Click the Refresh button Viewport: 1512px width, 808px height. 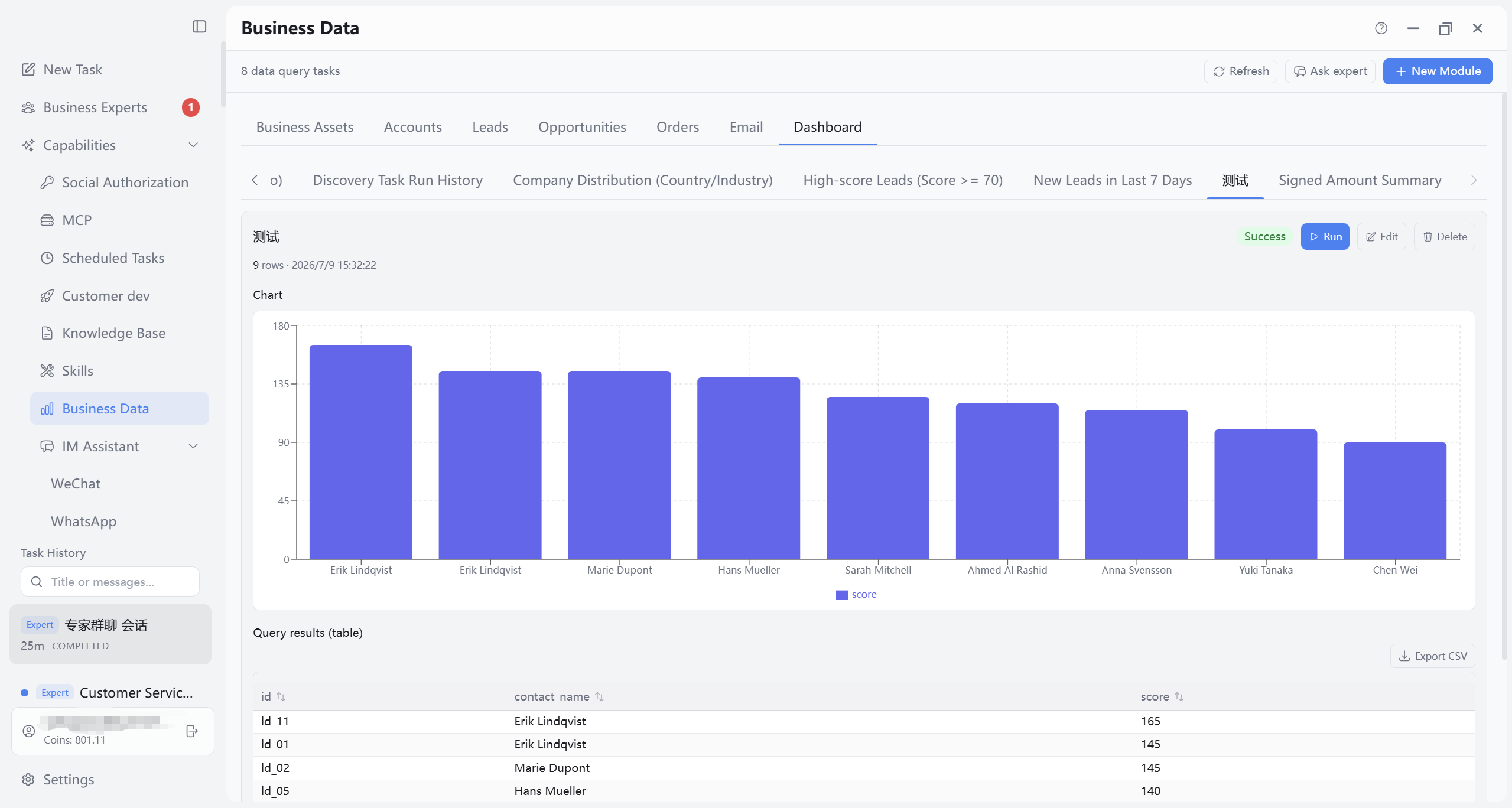pyautogui.click(x=1240, y=71)
